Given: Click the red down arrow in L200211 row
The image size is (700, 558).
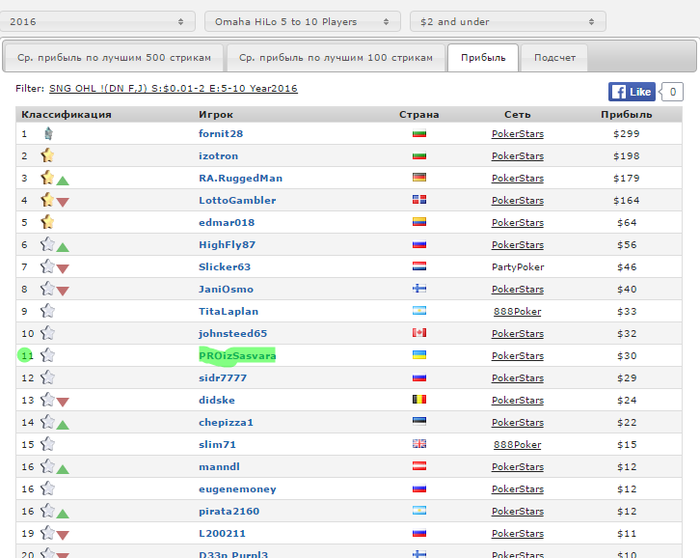Looking at the screenshot, I should (x=62, y=535).
